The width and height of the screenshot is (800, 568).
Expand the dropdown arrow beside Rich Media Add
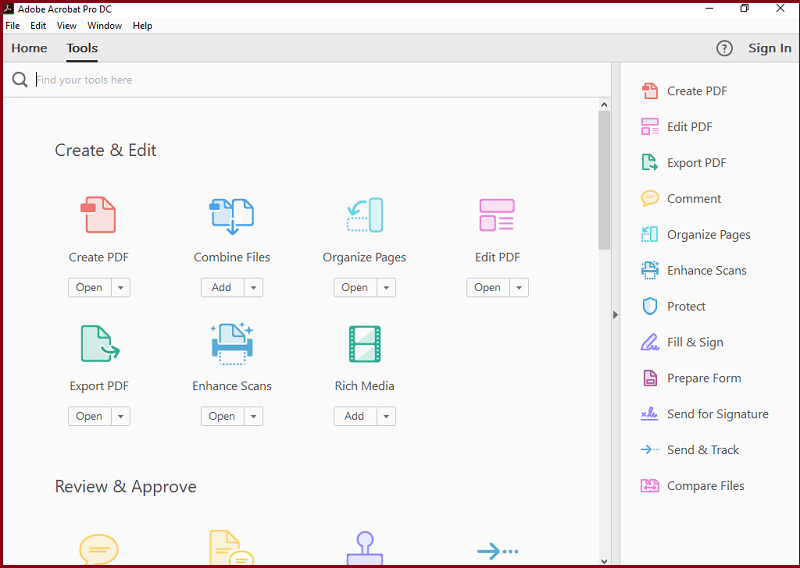[x=386, y=416]
